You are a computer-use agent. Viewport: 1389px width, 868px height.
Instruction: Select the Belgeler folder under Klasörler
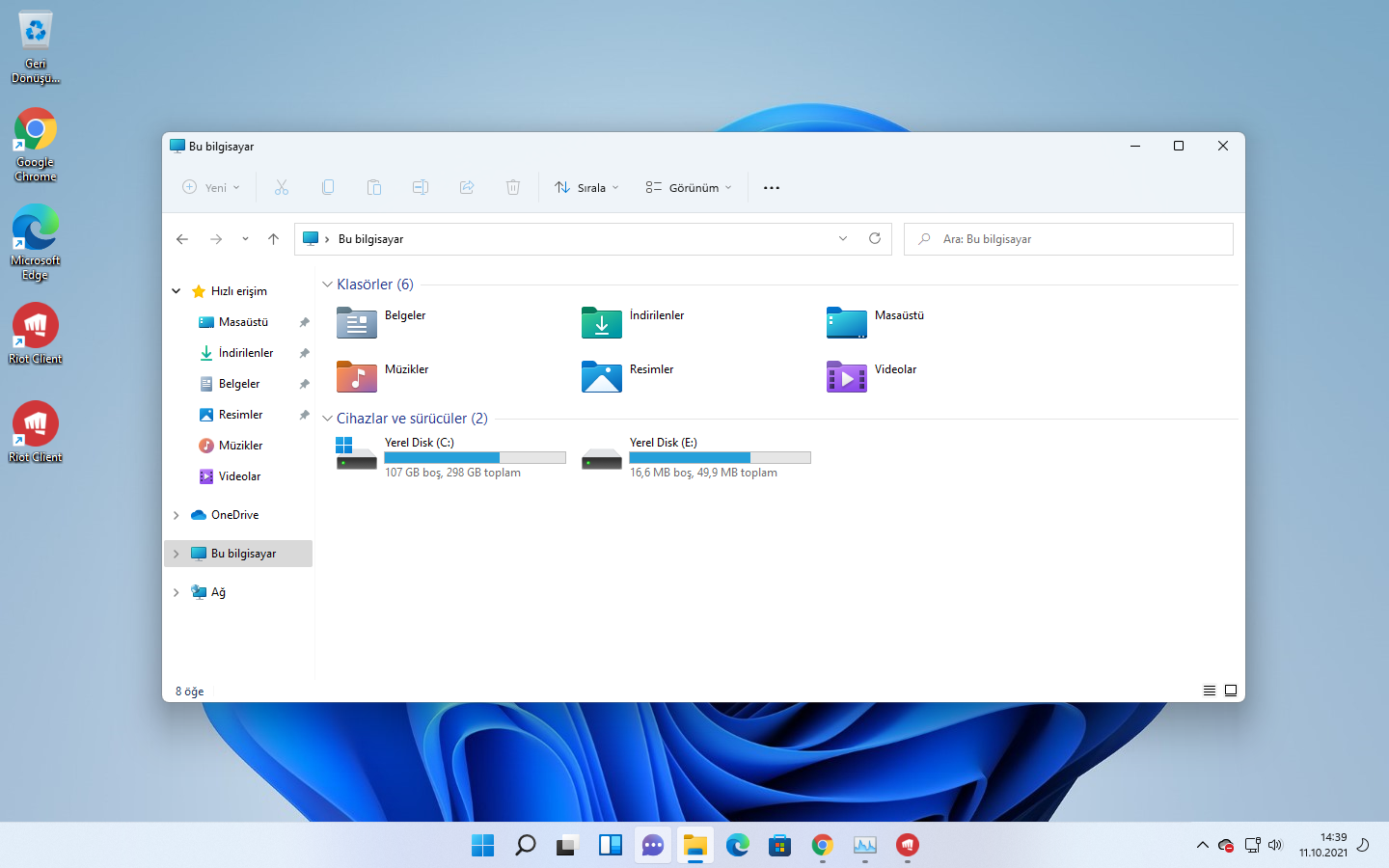pyautogui.click(x=381, y=322)
